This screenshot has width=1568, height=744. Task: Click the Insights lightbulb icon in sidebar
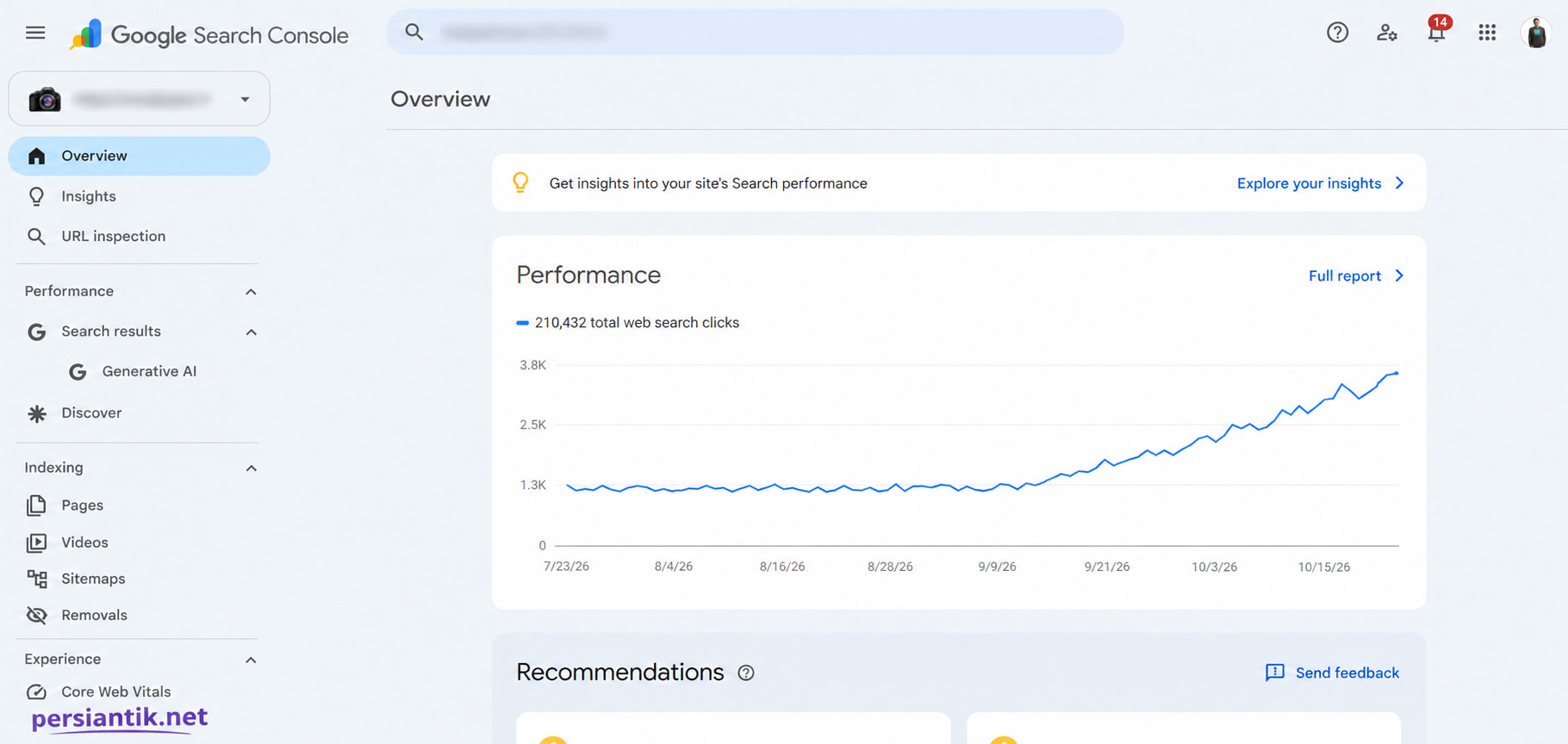tap(36, 196)
